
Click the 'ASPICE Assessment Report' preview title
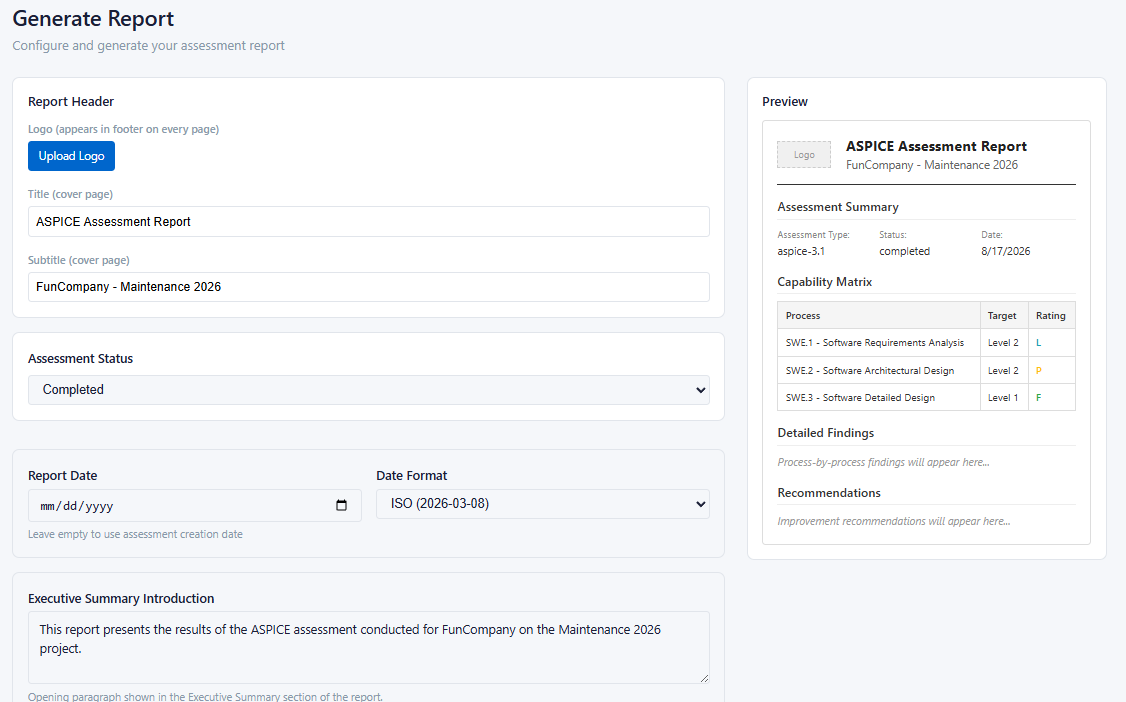(x=936, y=146)
